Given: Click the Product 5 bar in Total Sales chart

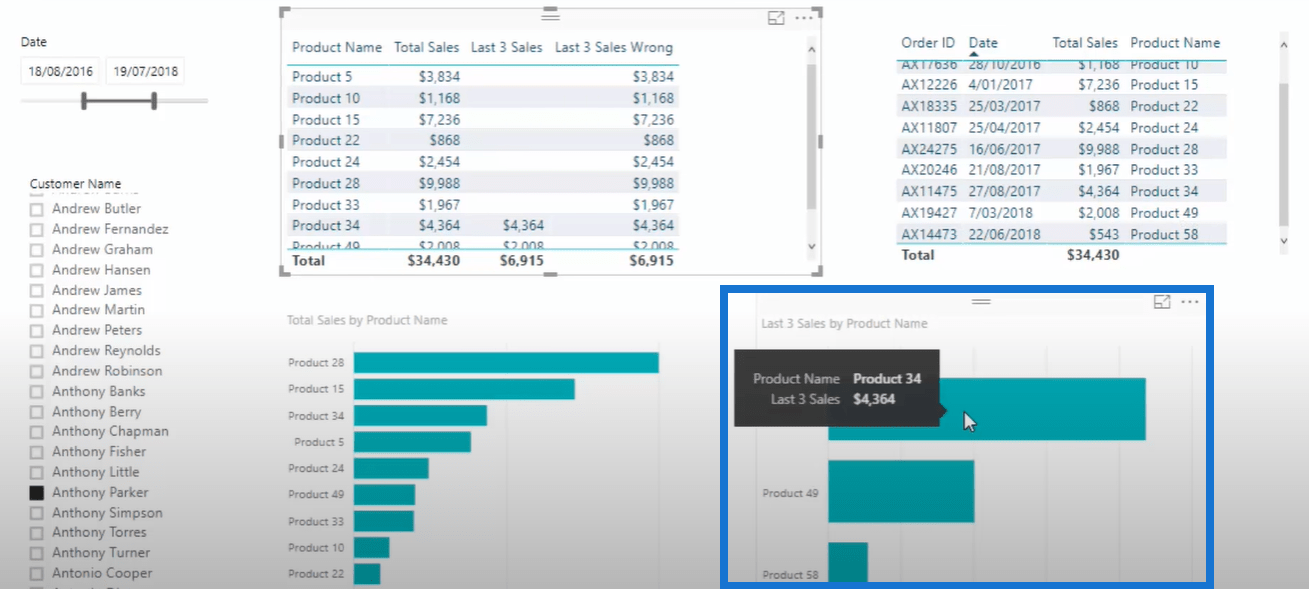Looking at the screenshot, I should [412, 442].
